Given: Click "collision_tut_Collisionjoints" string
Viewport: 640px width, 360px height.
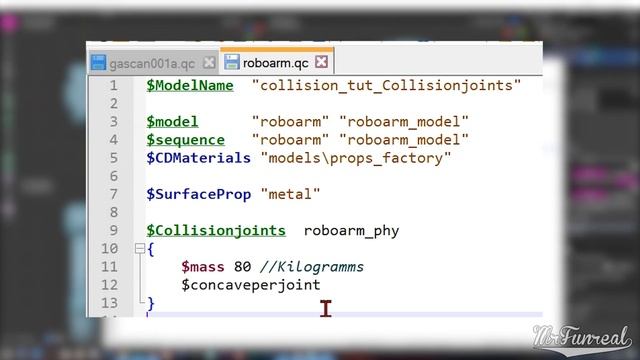Looking at the screenshot, I should coord(386,86).
